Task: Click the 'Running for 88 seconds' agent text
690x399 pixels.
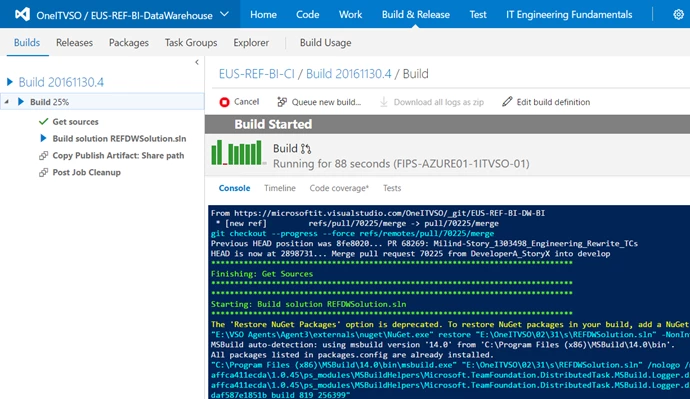Action: point(401,164)
